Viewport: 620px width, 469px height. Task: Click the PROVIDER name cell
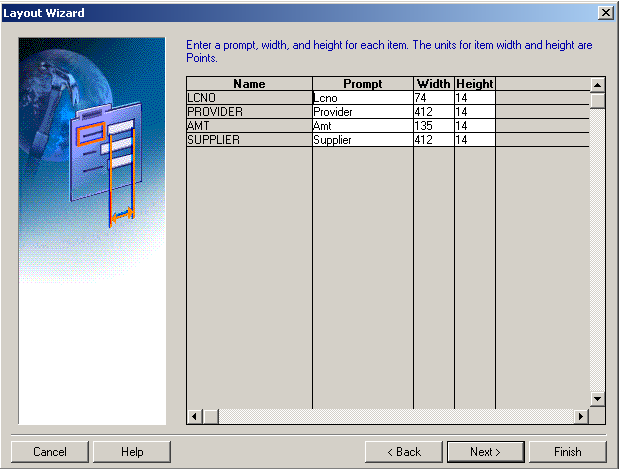[x=249, y=112]
